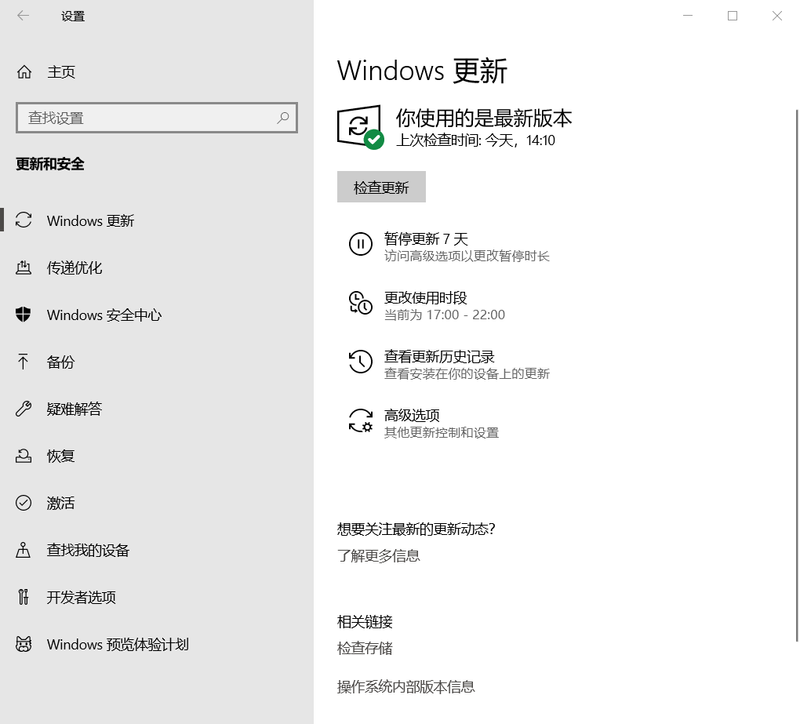Viewport: 800px width, 724px height.
Task: Focus the 查找设置 search field
Action: [x=157, y=118]
